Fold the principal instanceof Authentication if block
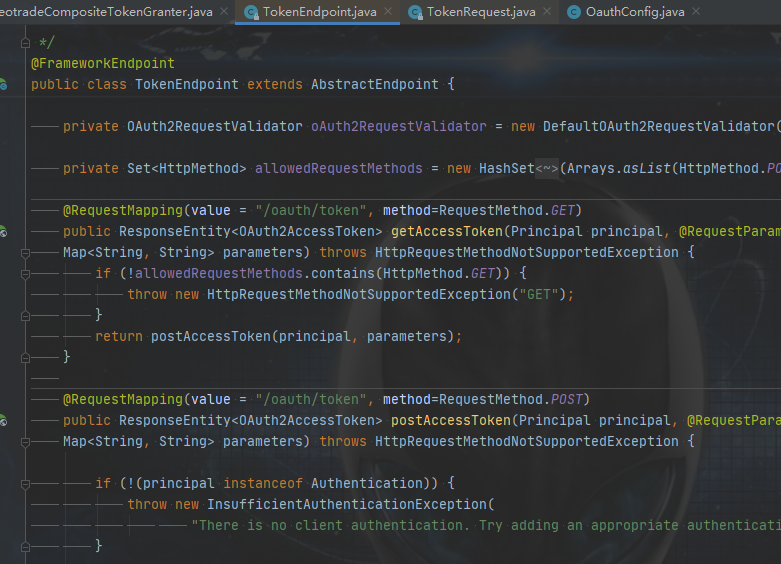This screenshot has width=781, height=564. coord(25,484)
